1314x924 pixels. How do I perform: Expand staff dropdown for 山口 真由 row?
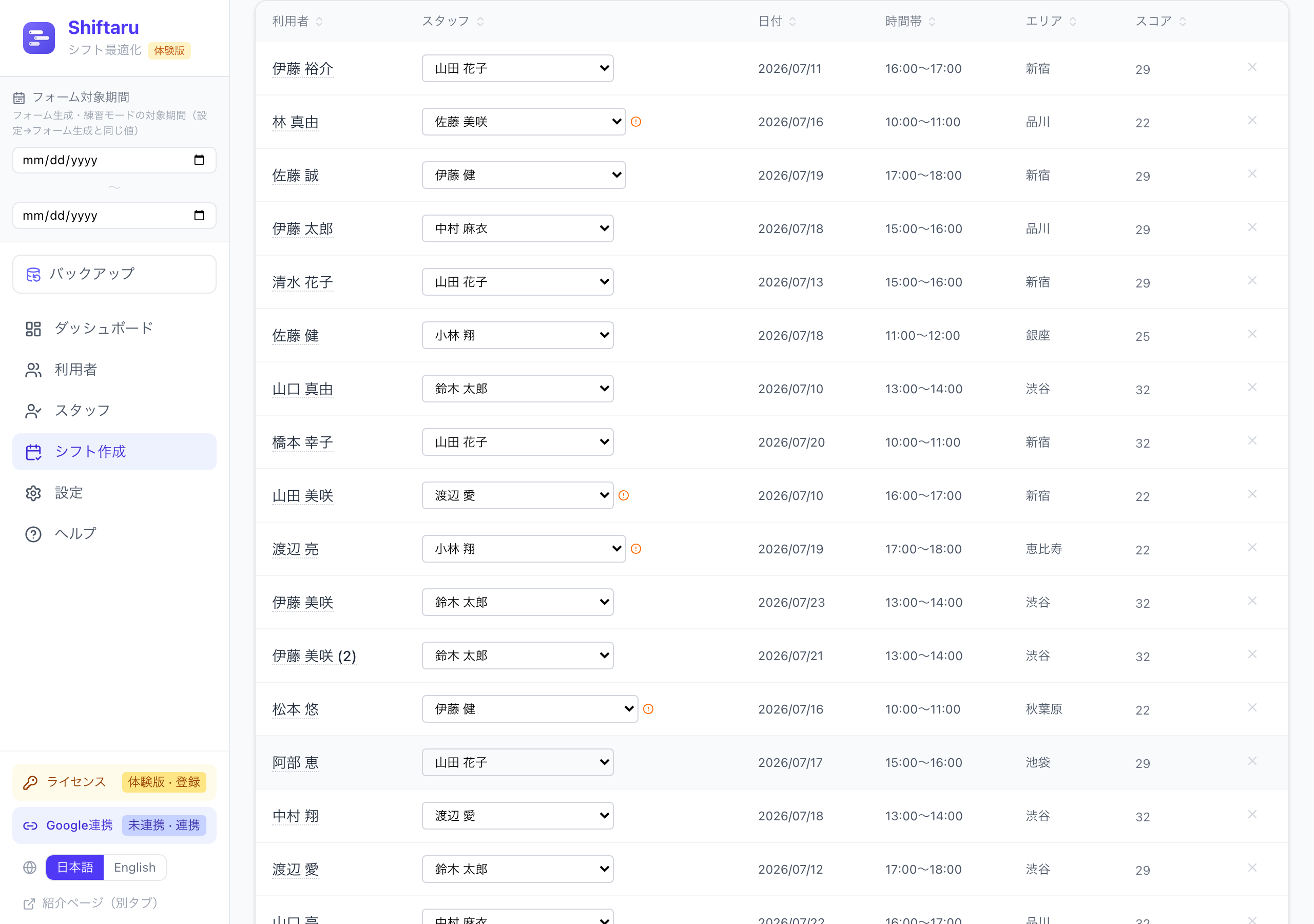click(x=517, y=389)
